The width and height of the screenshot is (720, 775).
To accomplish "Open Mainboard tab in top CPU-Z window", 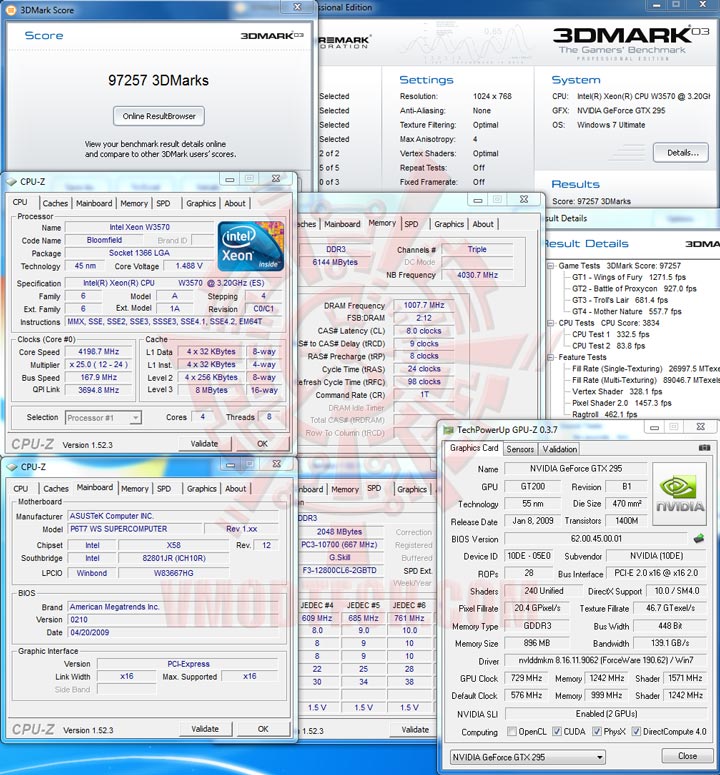I will click(94, 203).
